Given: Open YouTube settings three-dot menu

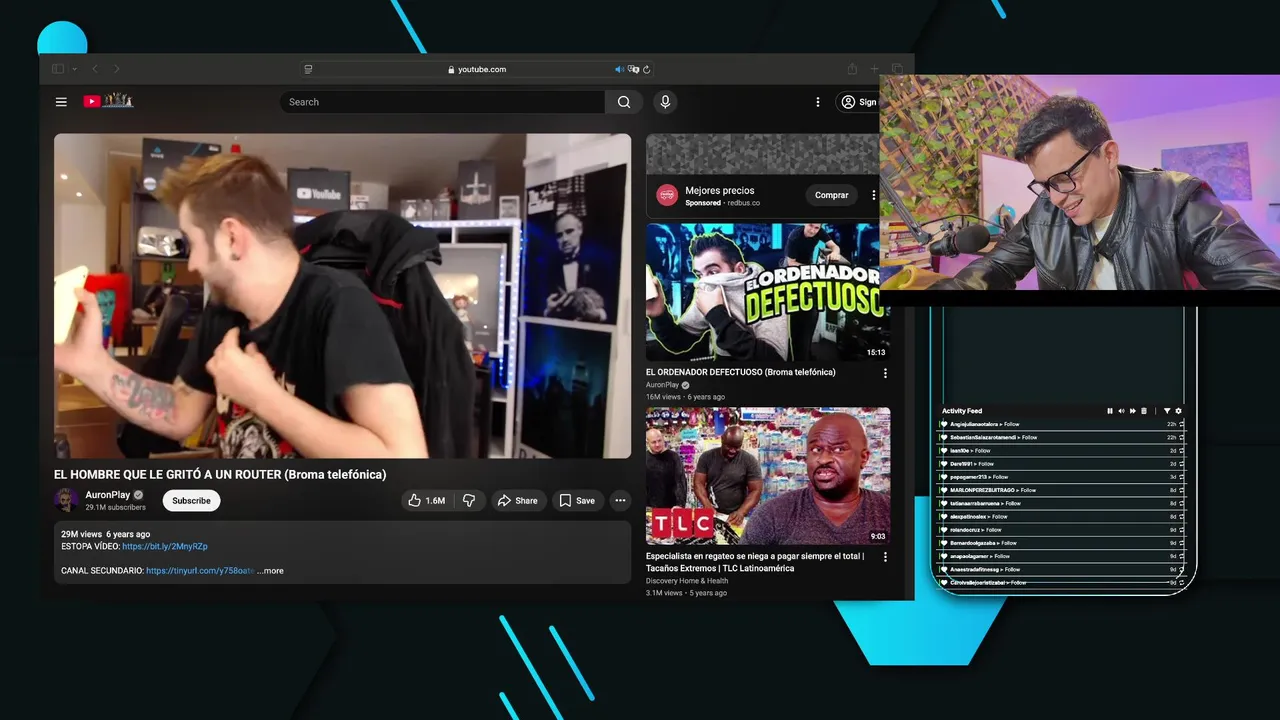Looking at the screenshot, I should [x=818, y=102].
